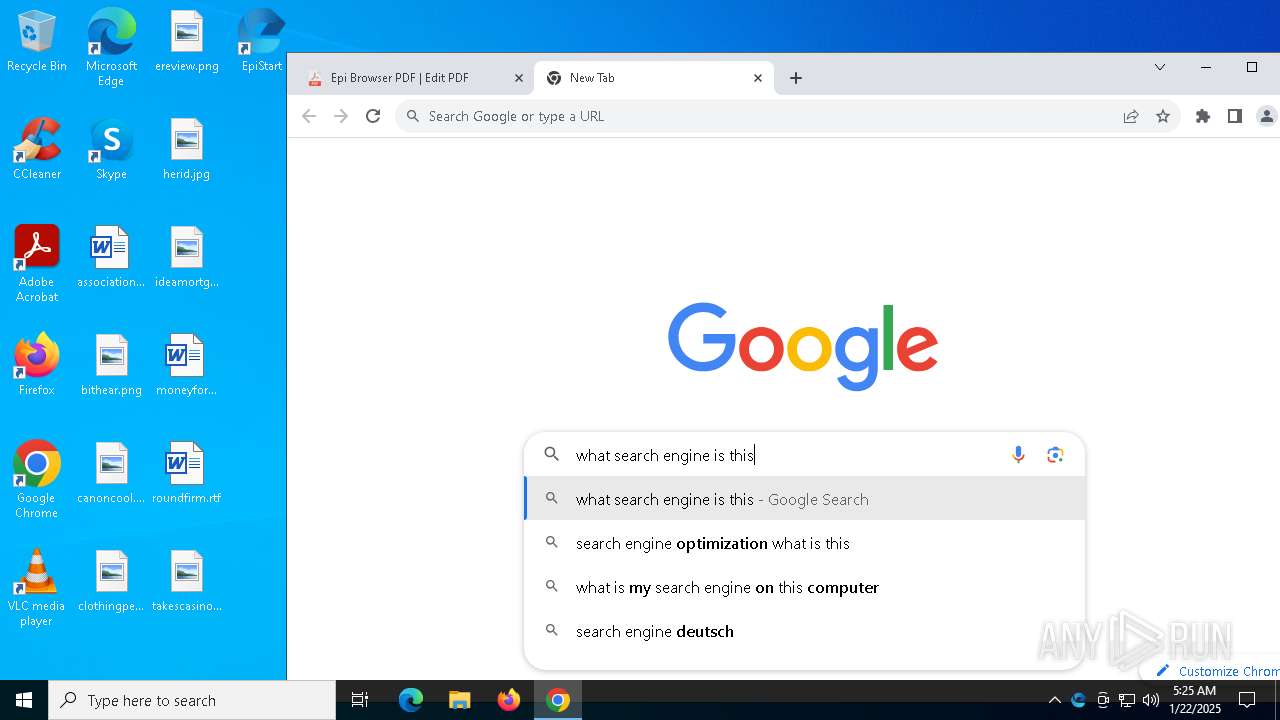1280x720 pixels.
Task: Choose suggestion 'what search engine is this'
Action: click(805, 499)
